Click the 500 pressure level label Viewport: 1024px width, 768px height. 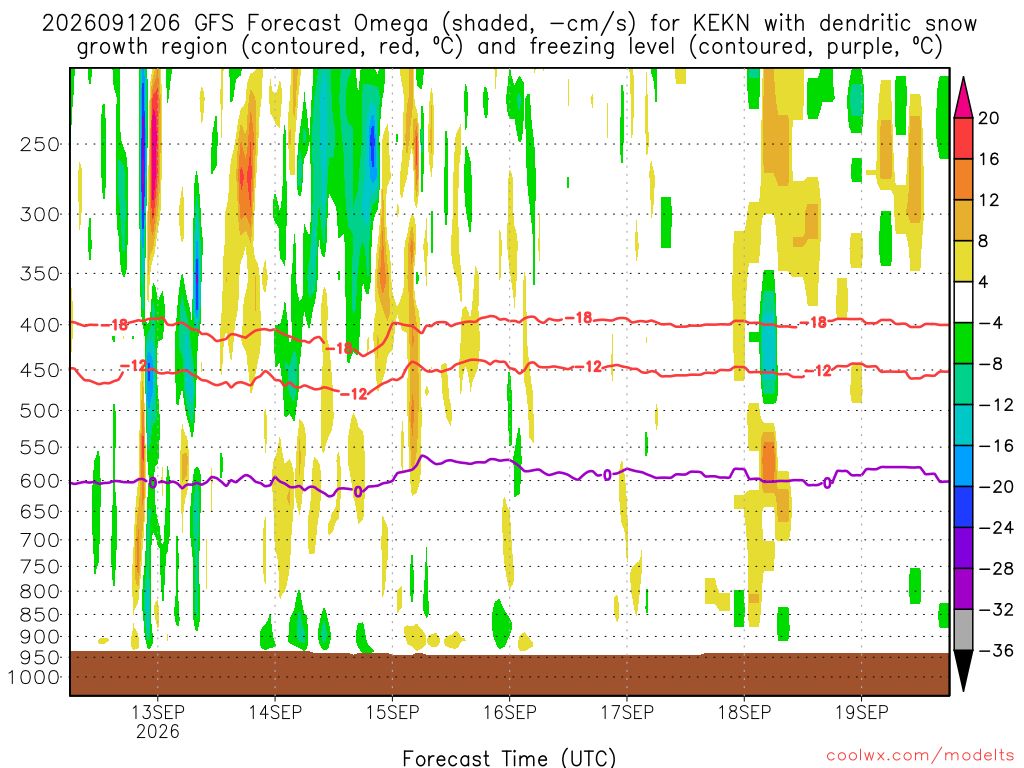(40, 411)
